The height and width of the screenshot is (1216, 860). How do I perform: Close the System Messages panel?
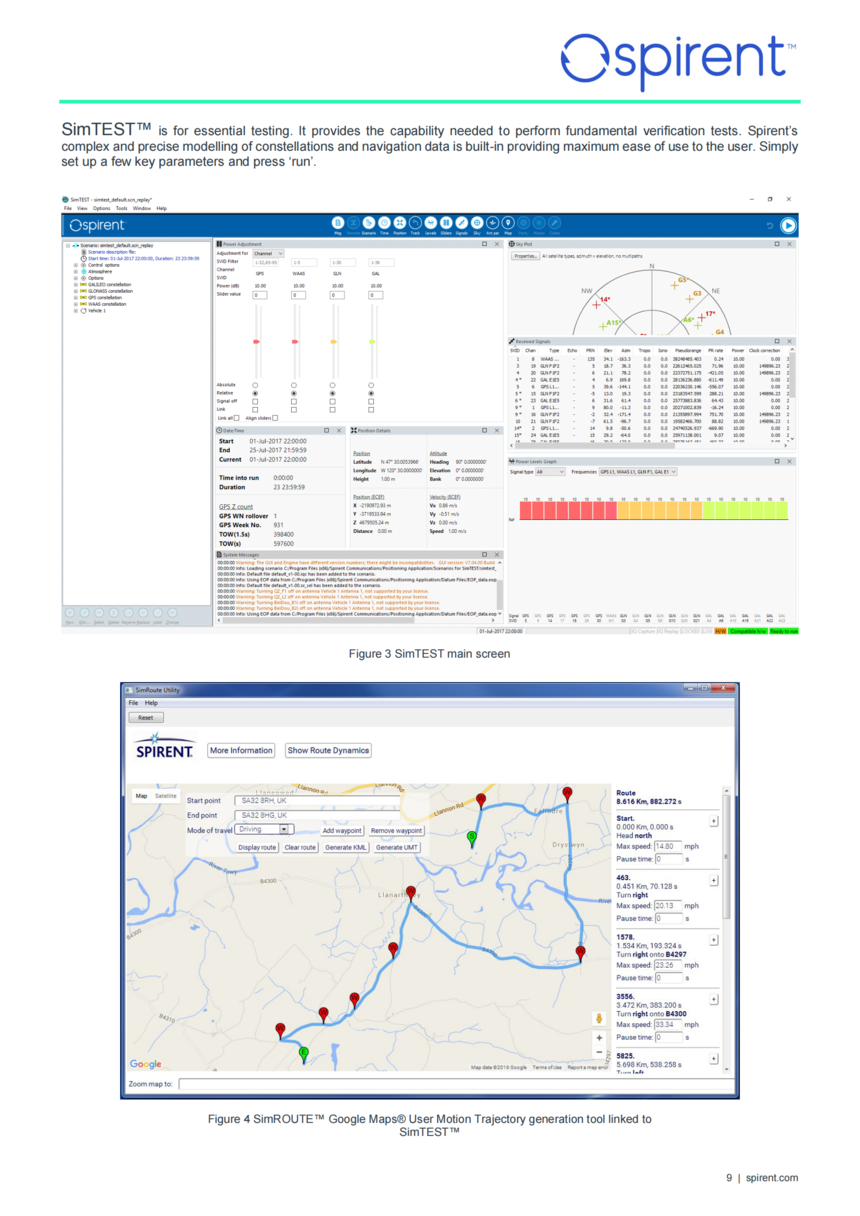tap(496, 553)
